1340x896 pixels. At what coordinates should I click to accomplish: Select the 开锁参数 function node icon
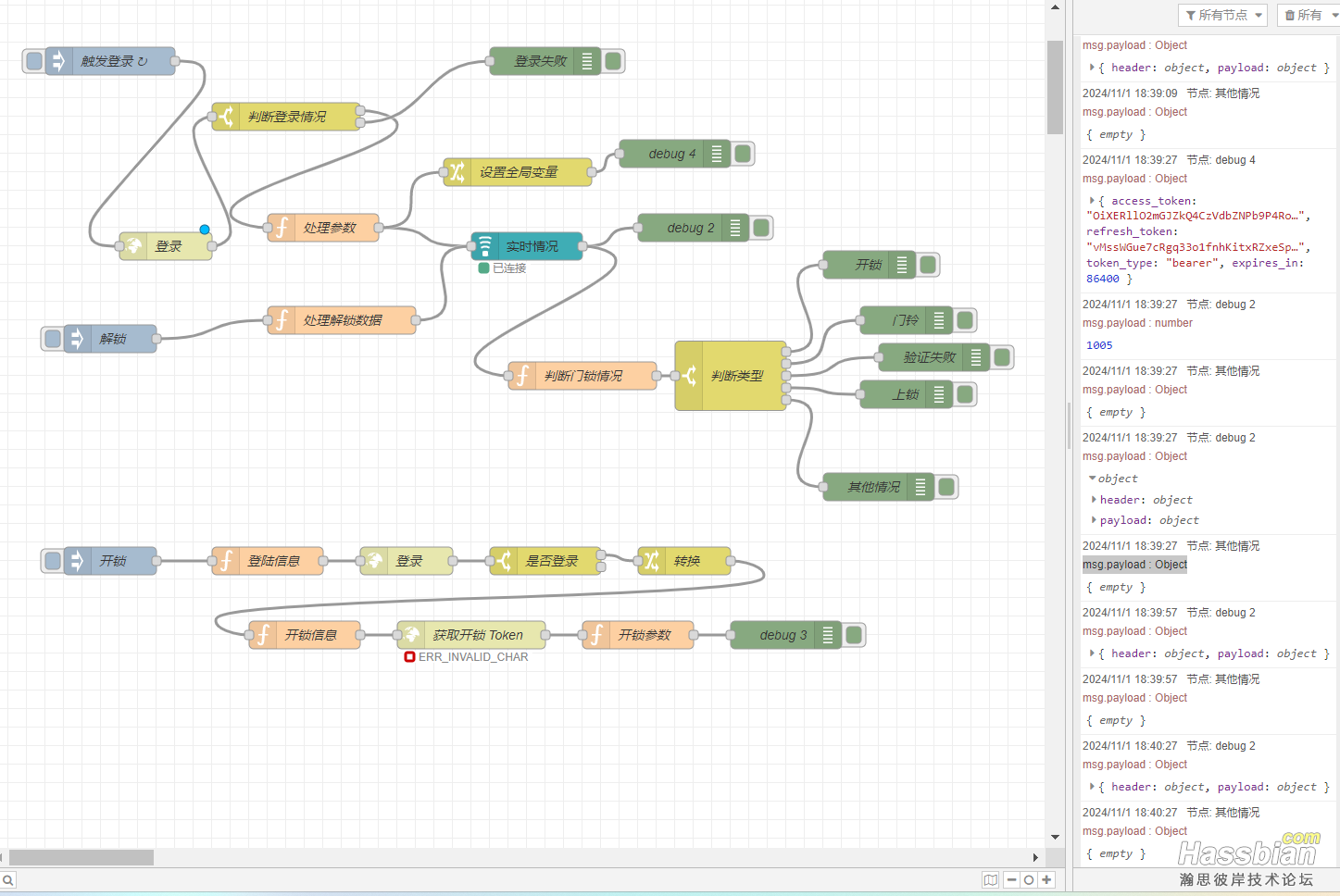click(596, 635)
